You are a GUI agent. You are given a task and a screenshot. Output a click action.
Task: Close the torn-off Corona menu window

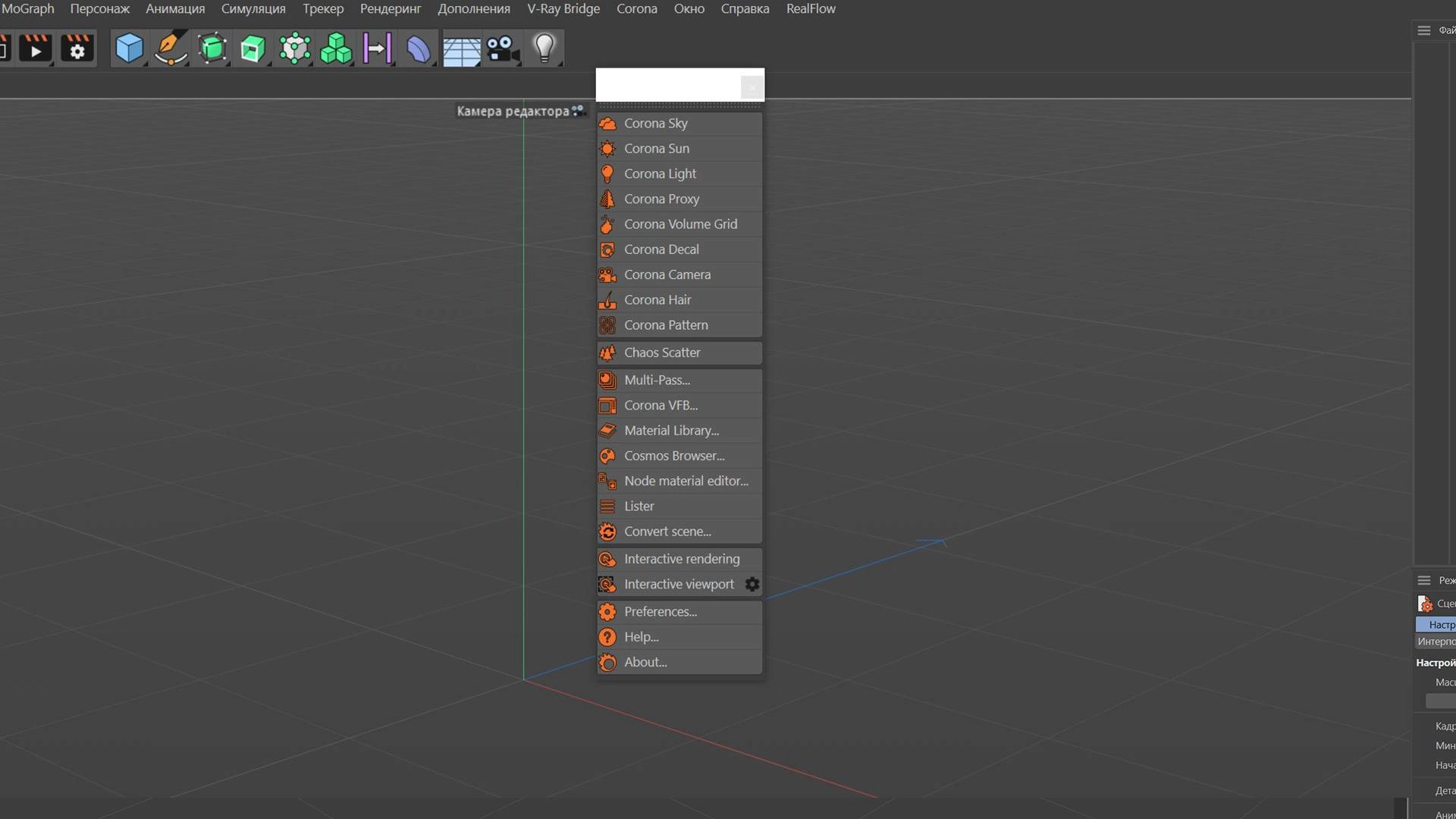[x=752, y=87]
